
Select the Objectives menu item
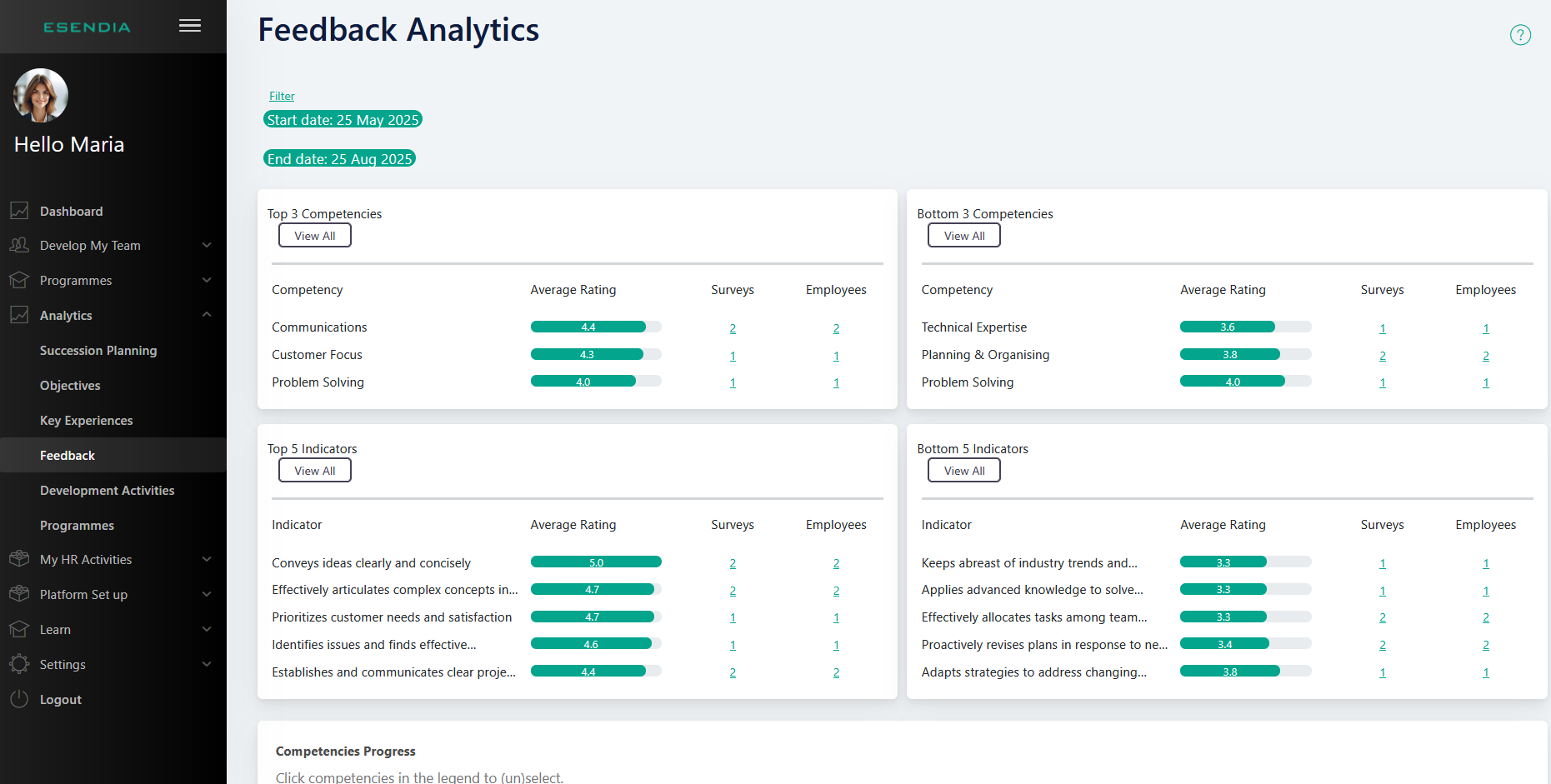(x=70, y=386)
